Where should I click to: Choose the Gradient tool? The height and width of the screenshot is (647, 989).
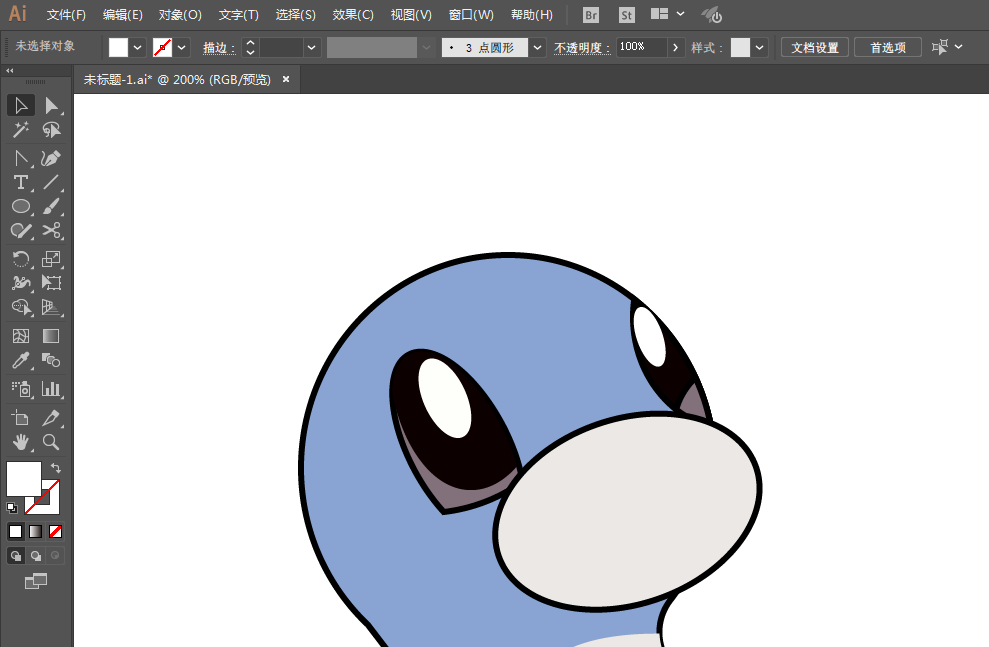pos(51,336)
